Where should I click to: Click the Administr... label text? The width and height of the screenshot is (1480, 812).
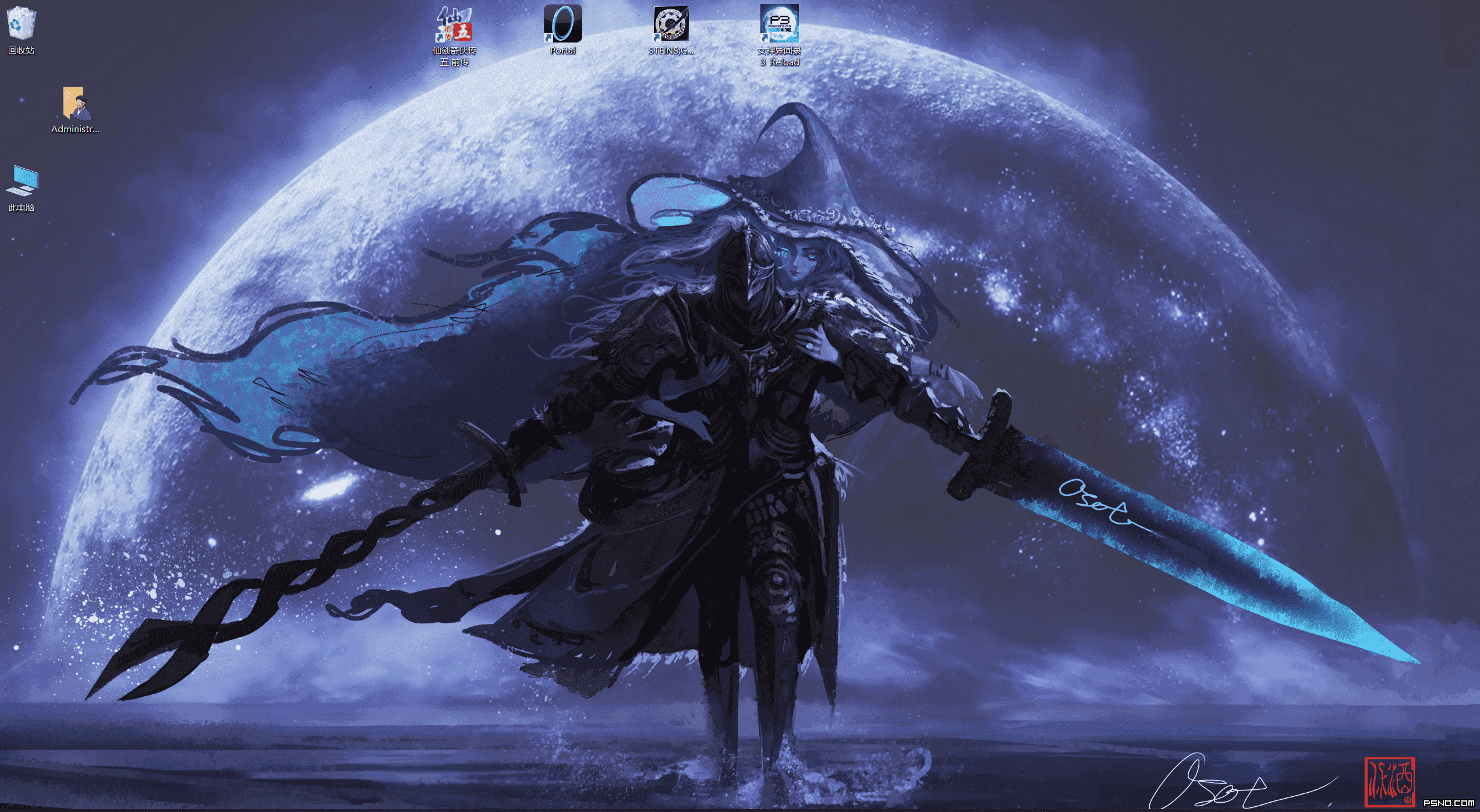point(75,129)
